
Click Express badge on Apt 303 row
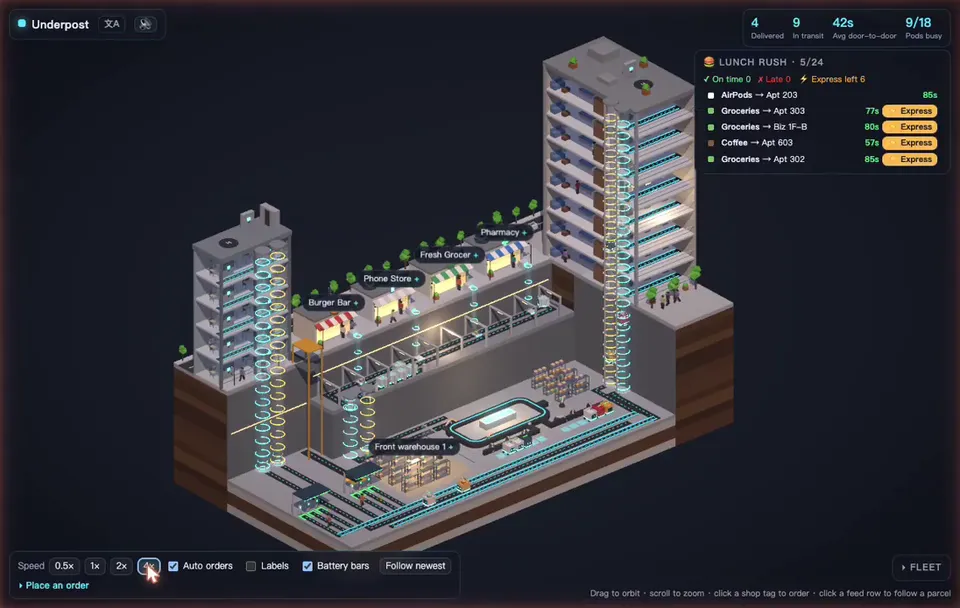[910, 111]
